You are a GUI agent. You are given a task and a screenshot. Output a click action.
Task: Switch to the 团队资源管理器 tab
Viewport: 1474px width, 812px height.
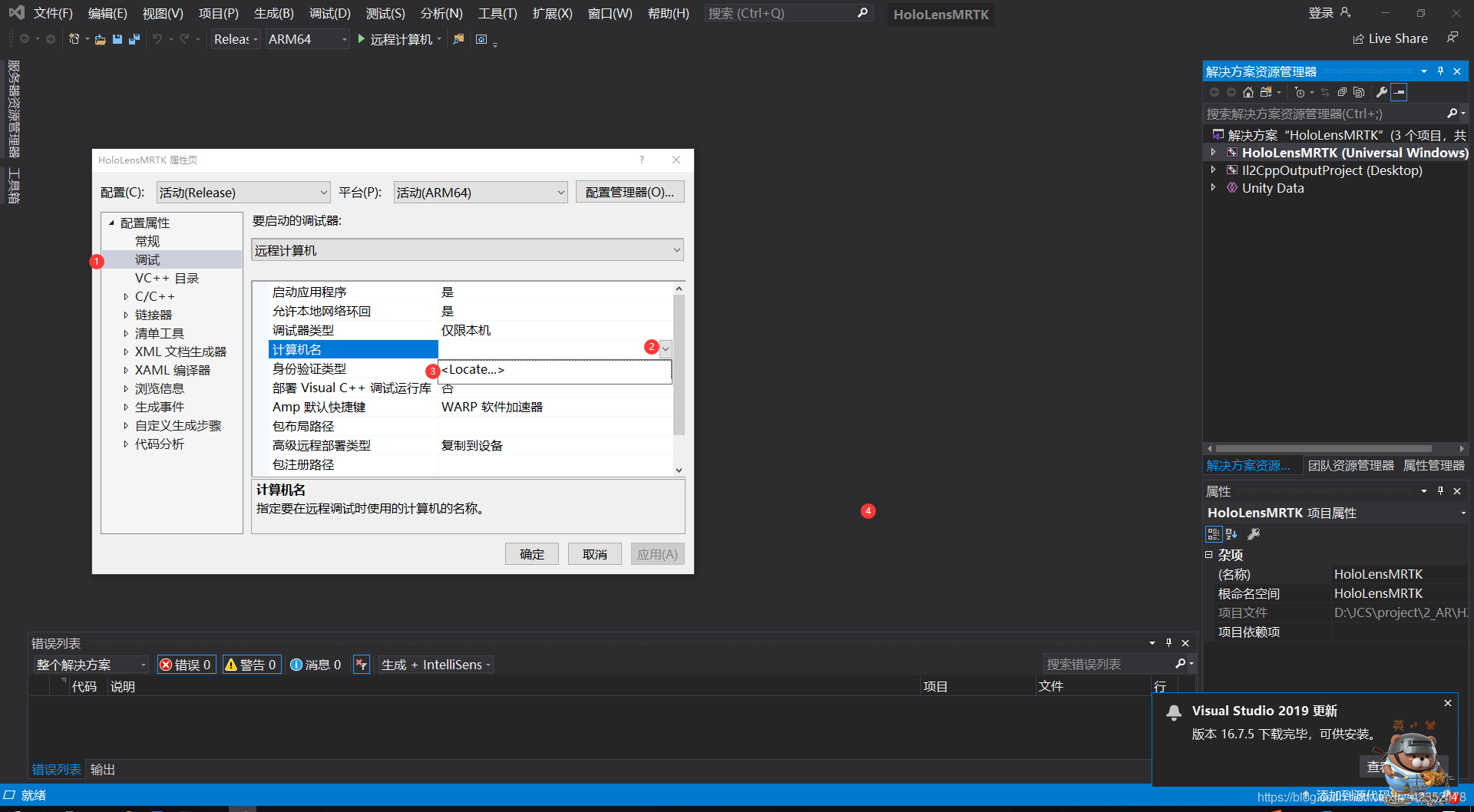(x=1351, y=465)
